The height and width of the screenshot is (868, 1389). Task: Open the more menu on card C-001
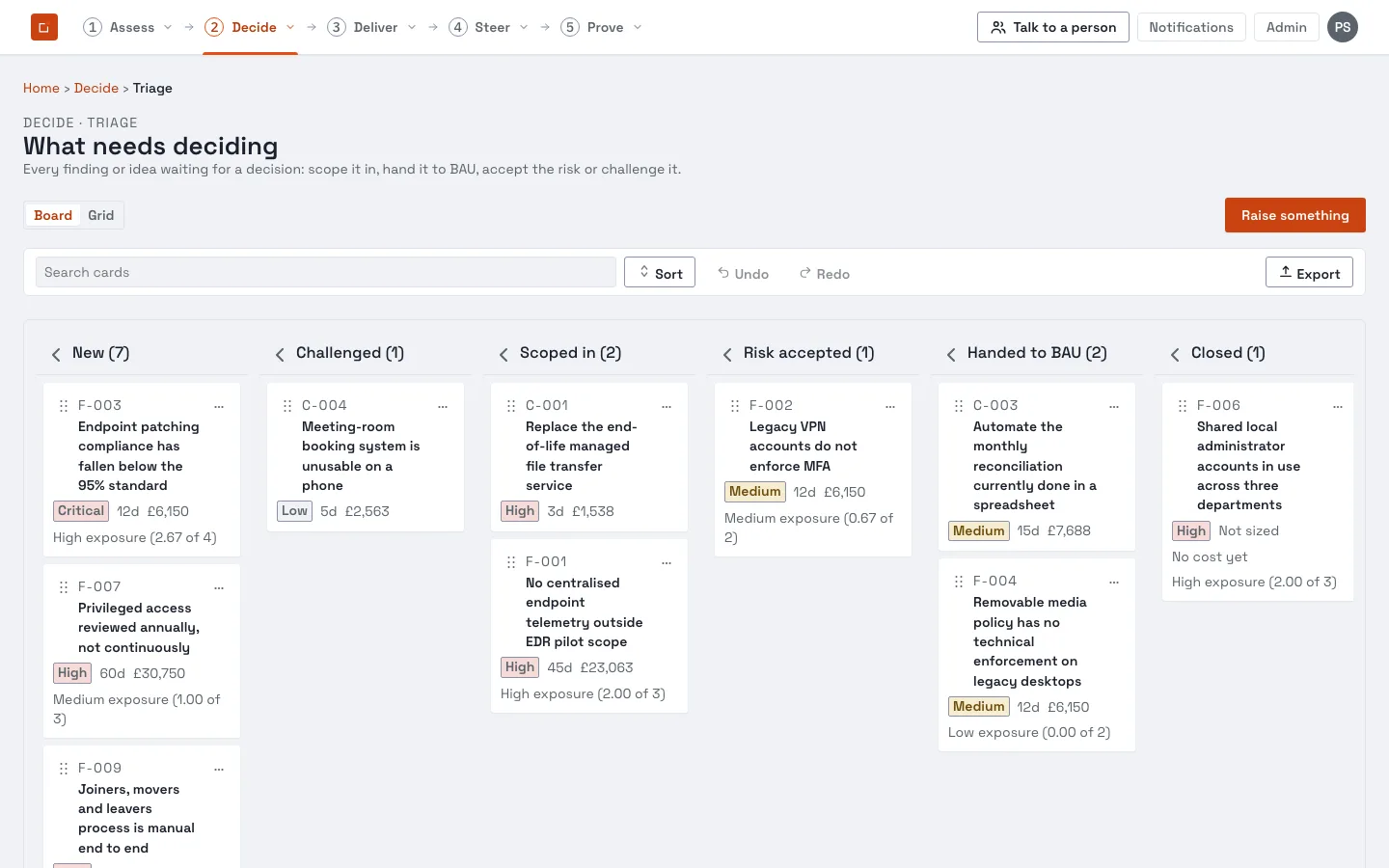[667, 406]
